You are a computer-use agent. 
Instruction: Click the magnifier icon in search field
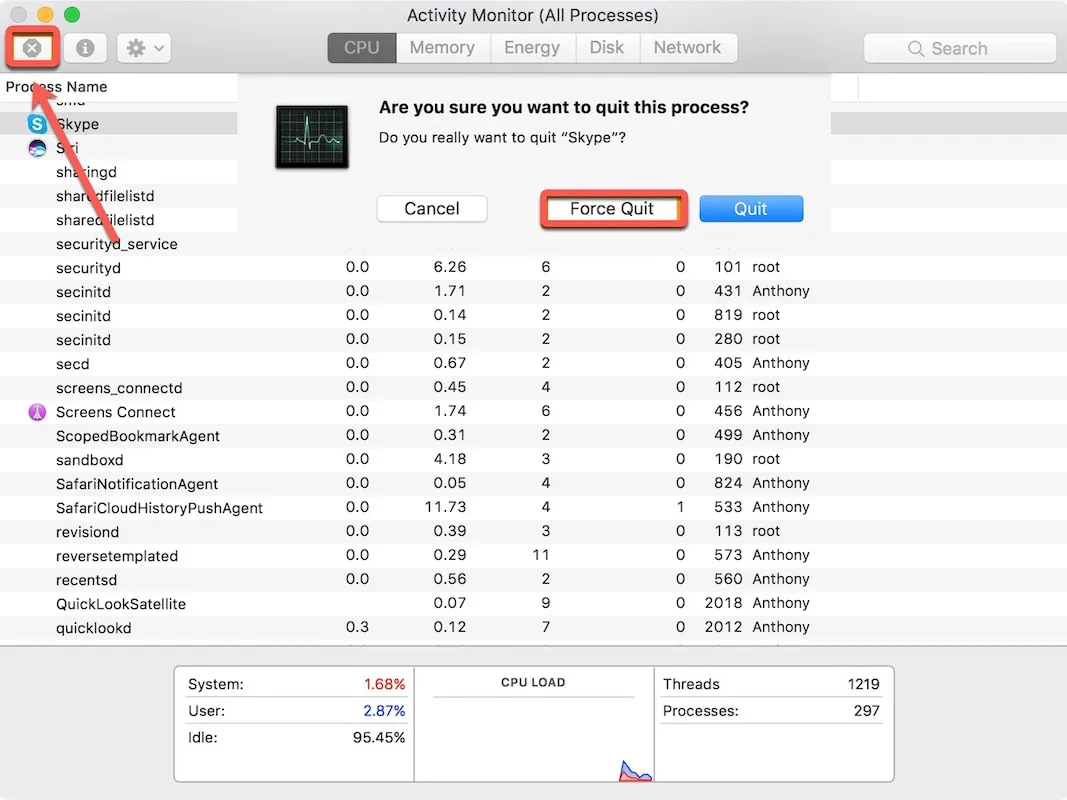point(915,48)
